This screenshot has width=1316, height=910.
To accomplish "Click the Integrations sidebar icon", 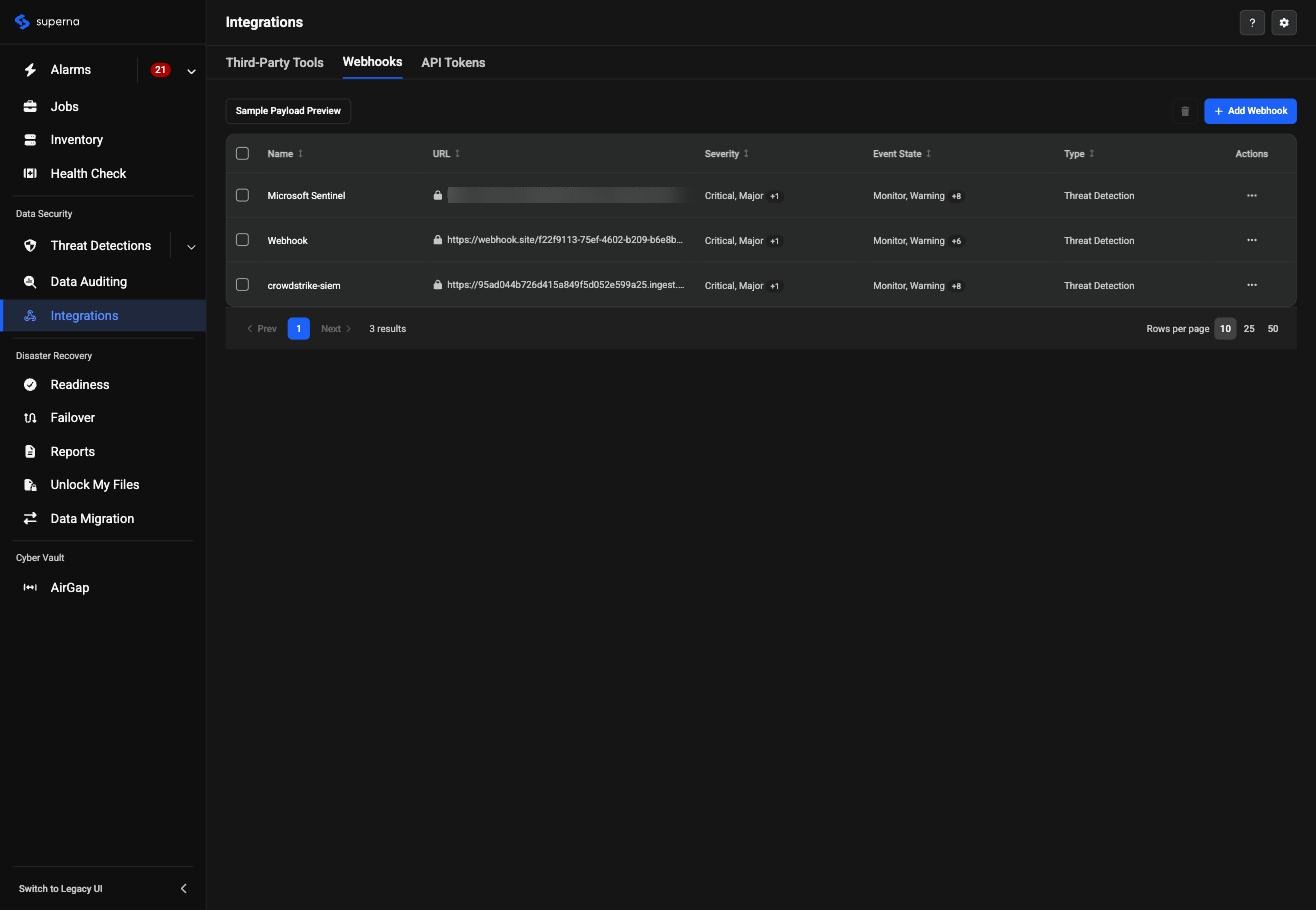I will (30, 316).
